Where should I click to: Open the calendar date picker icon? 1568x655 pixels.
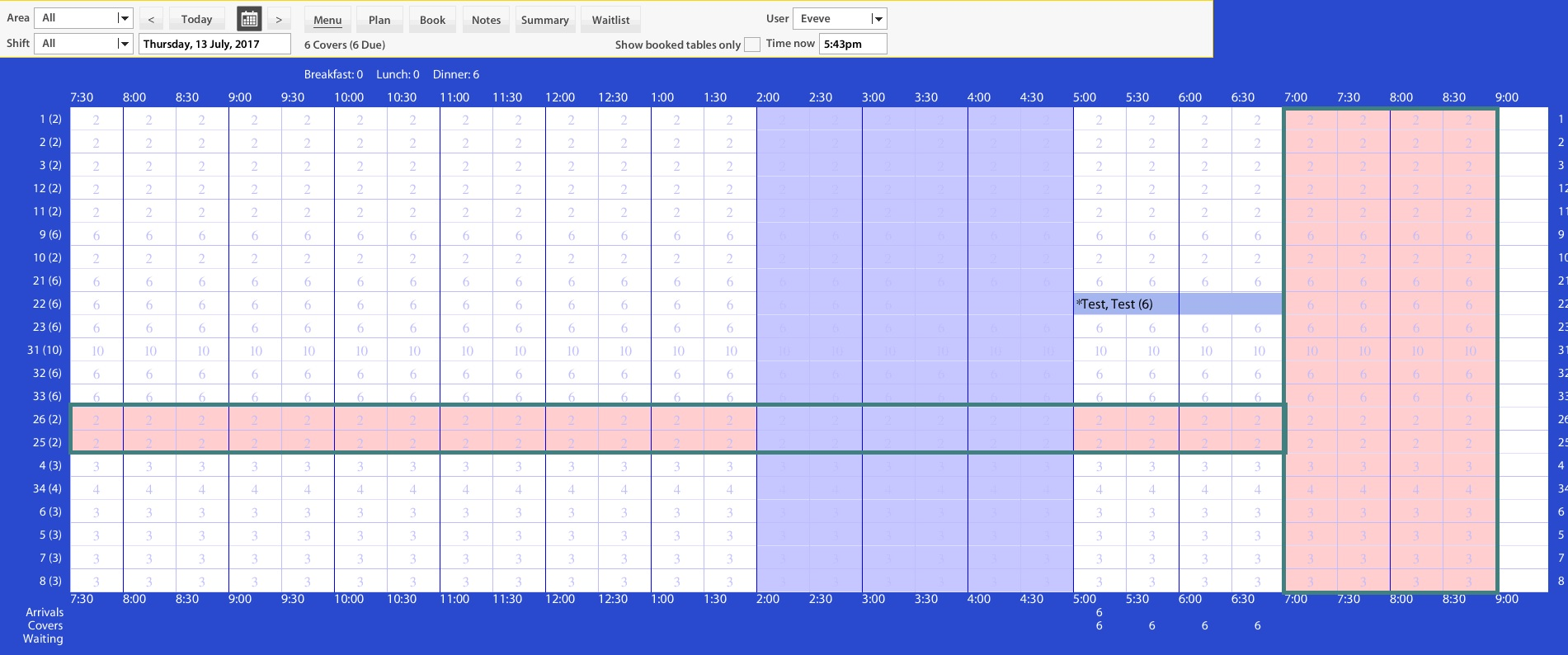(249, 19)
